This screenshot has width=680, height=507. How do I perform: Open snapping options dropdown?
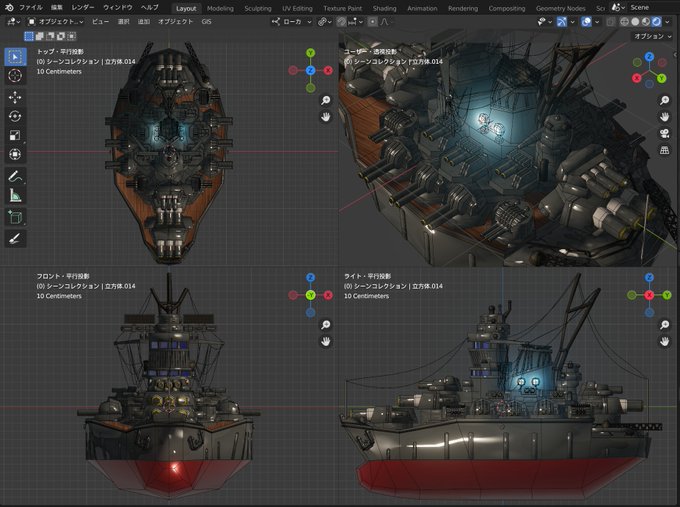356,22
